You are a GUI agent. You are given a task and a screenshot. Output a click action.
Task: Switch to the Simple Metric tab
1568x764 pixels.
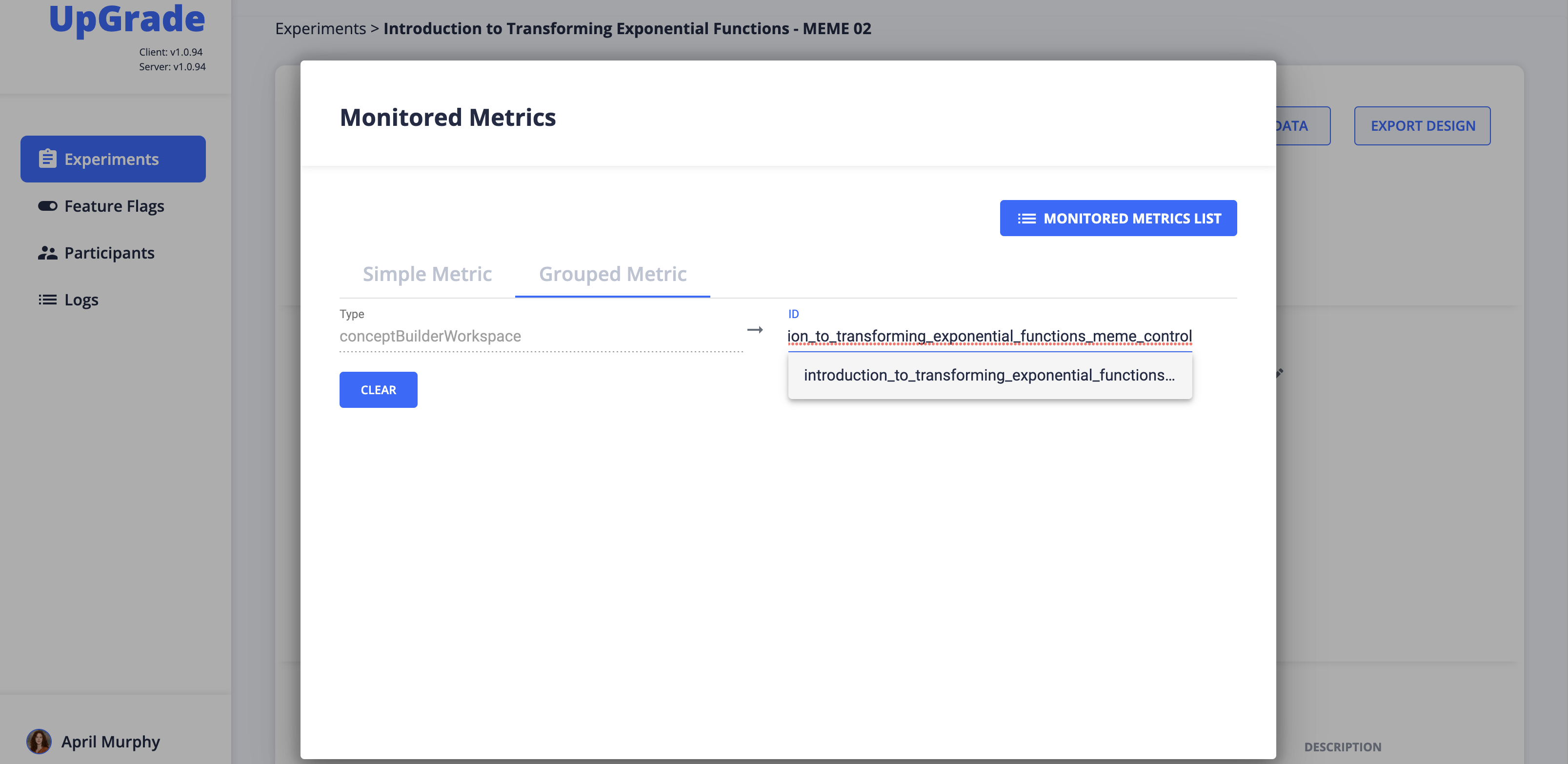[427, 274]
